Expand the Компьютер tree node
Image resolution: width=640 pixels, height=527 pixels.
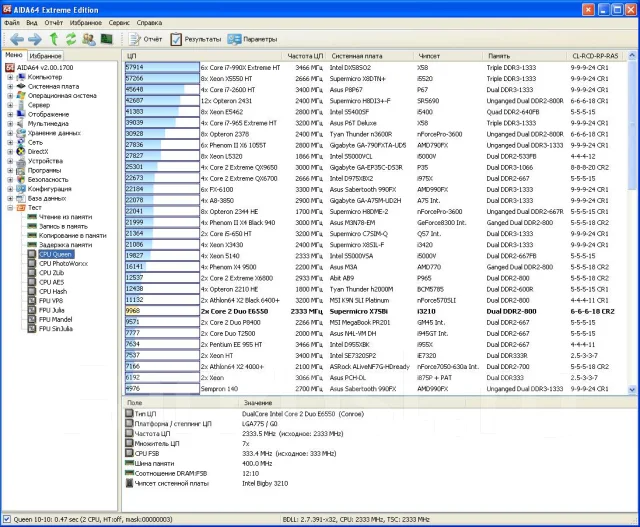[x=10, y=77]
